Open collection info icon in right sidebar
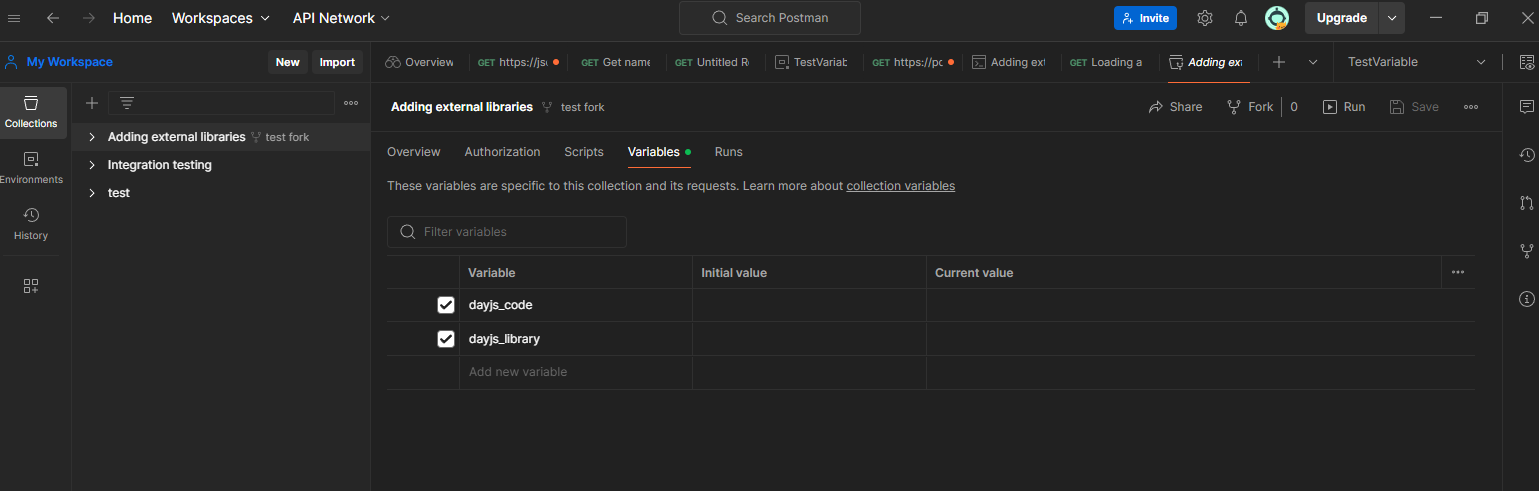This screenshot has width=1539, height=491. coord(1526,299)
